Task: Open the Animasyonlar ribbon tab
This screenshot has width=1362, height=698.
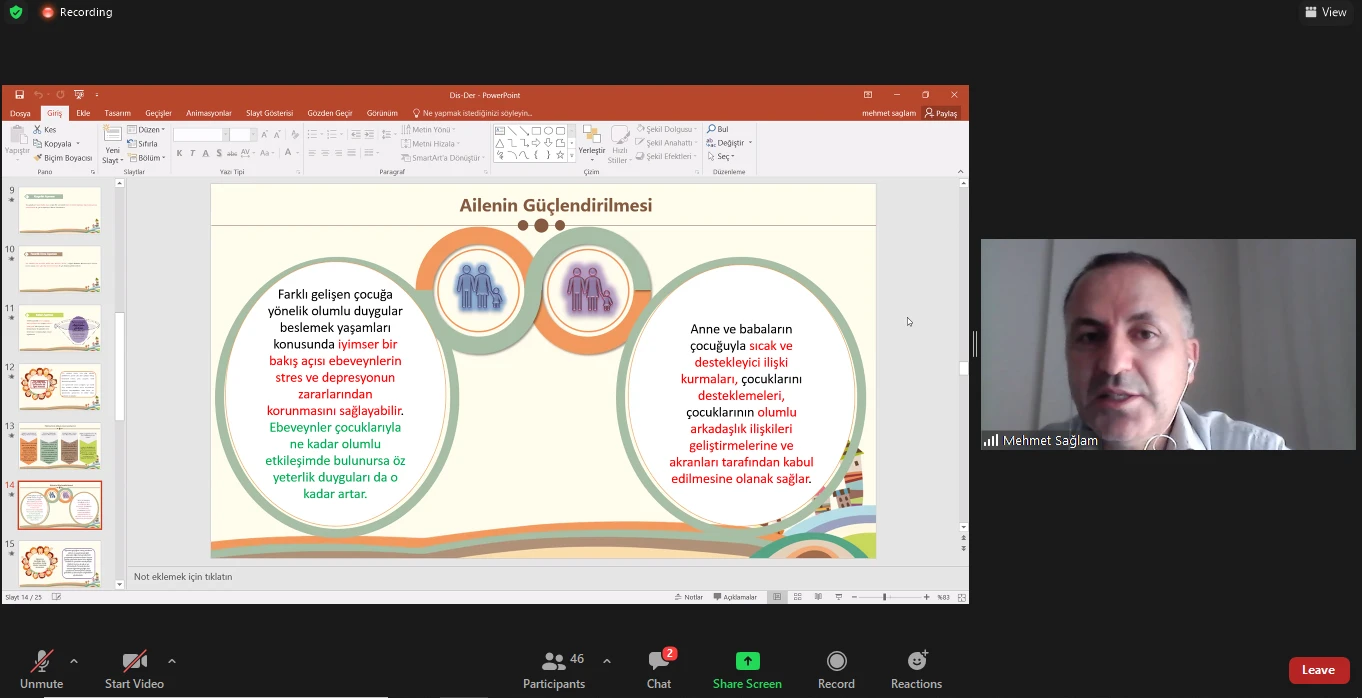Action: click(209, 113)
